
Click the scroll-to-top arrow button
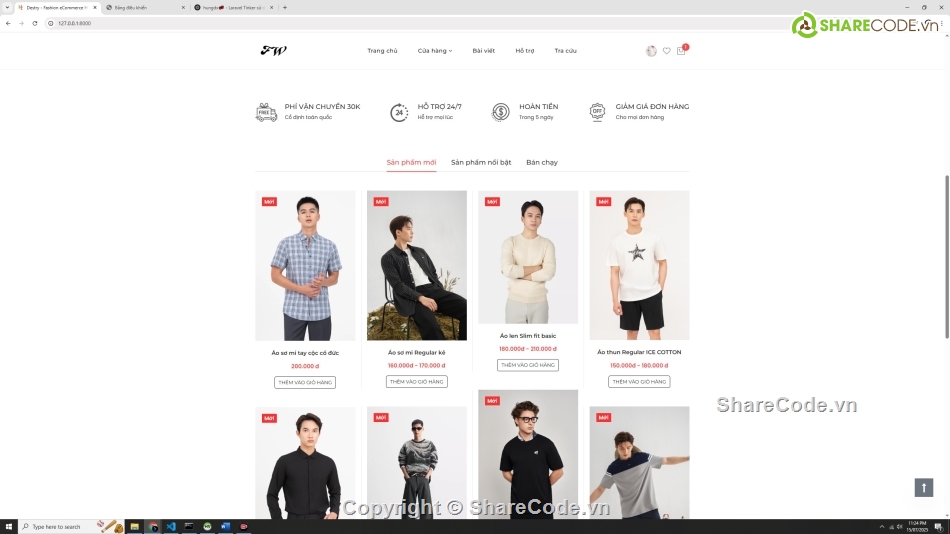[x=923, y=487]
